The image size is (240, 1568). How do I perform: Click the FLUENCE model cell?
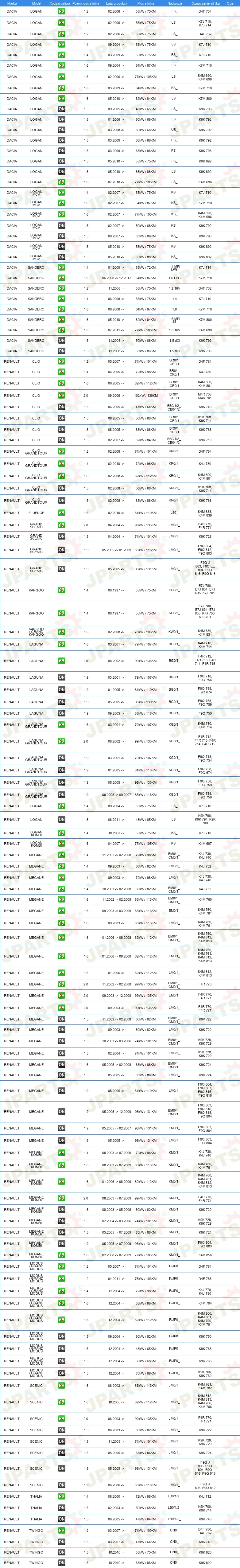pyautogui.click(x=37, y=513)
